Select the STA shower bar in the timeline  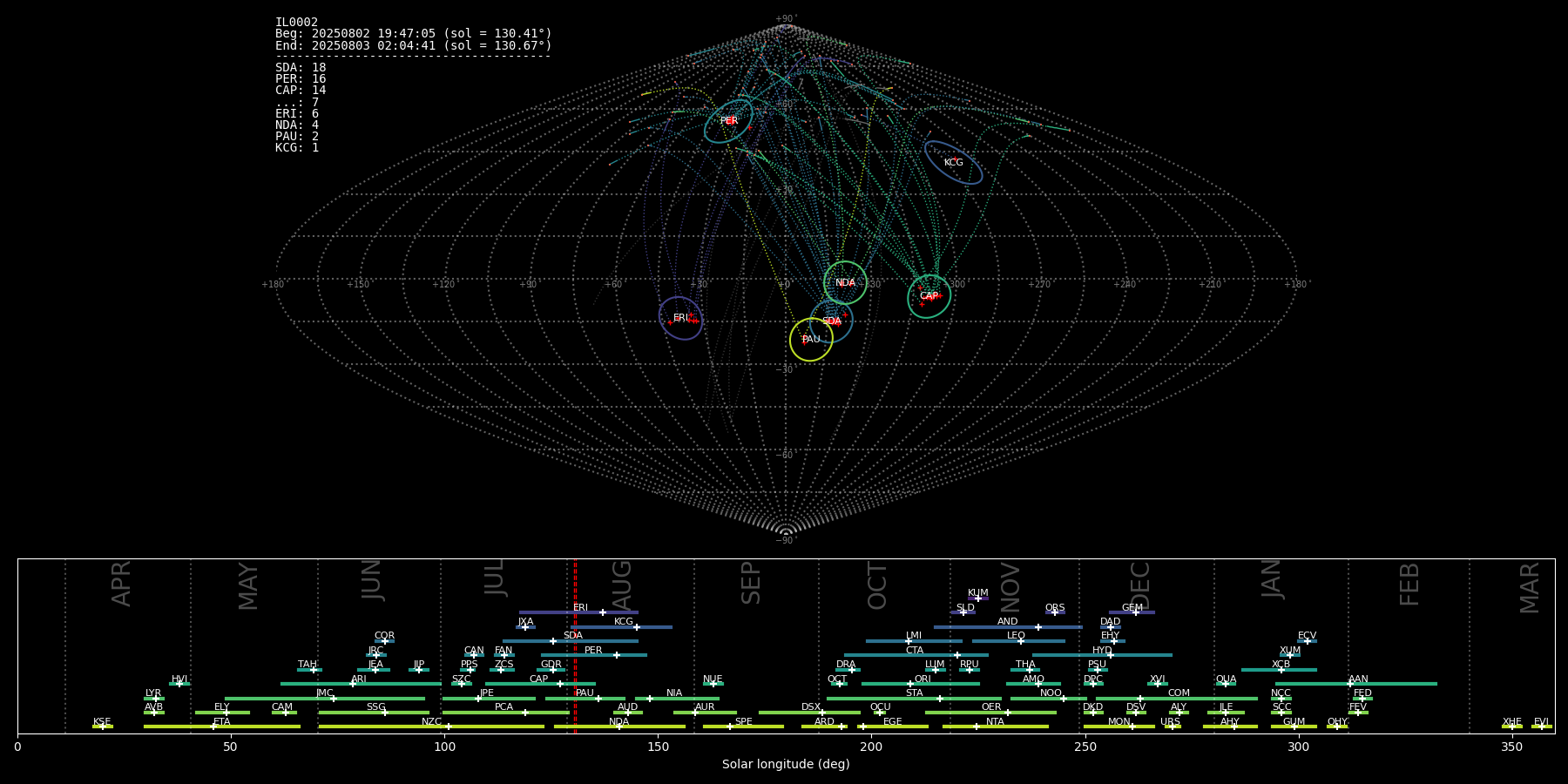tap(914, 699)
